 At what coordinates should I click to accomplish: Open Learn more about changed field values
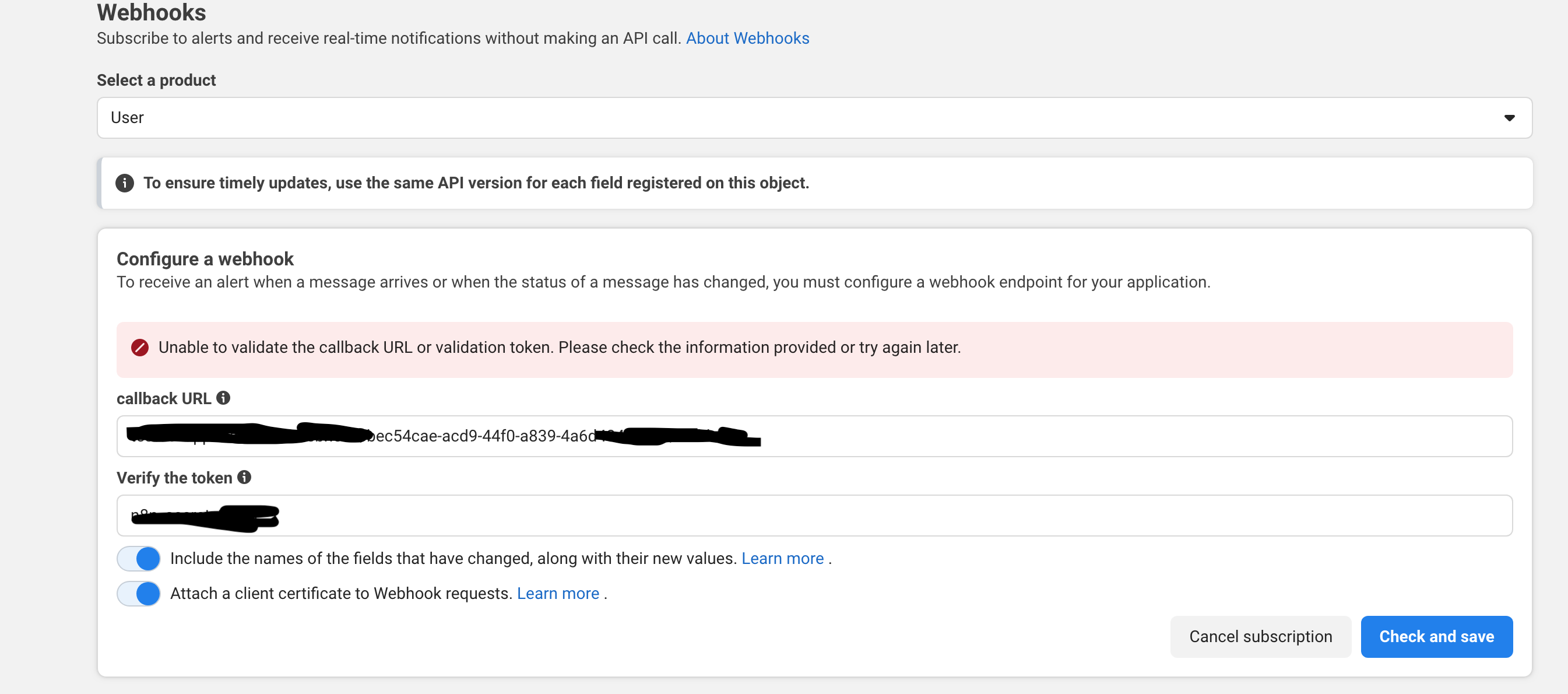(x=782, y=558)
